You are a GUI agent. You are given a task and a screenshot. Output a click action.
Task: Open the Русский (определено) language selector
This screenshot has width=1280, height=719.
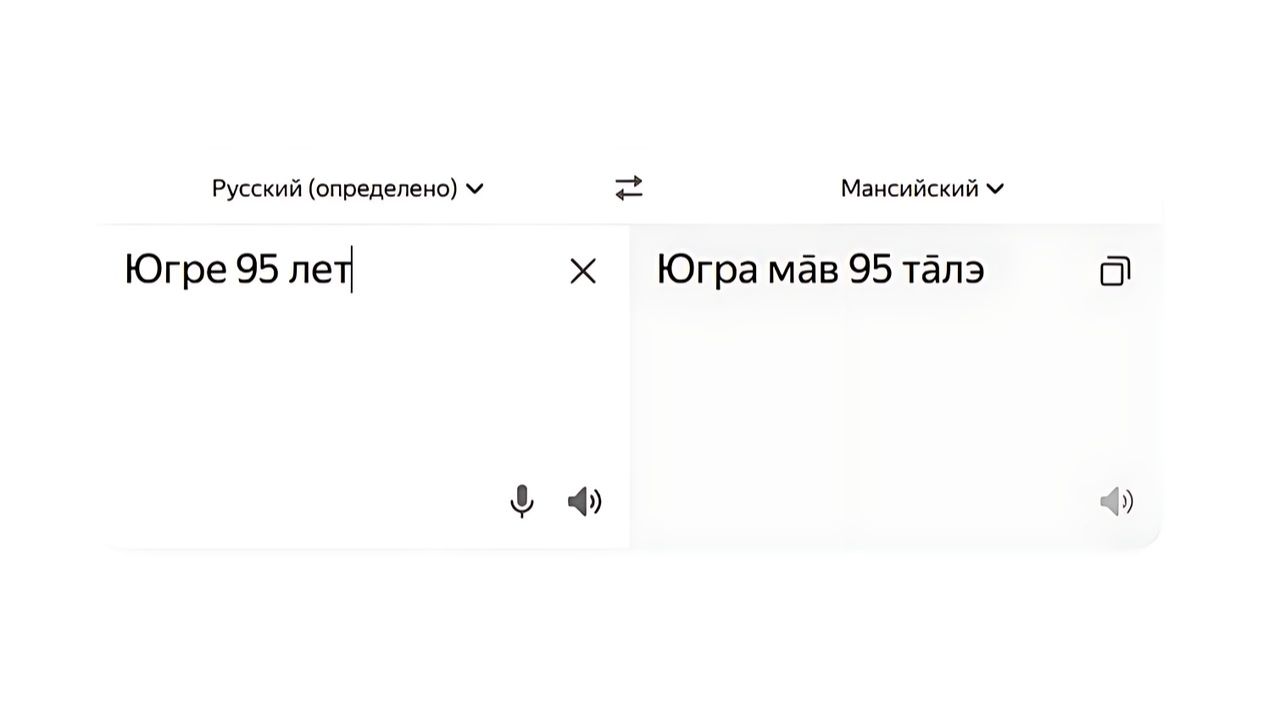pos(334,188)
